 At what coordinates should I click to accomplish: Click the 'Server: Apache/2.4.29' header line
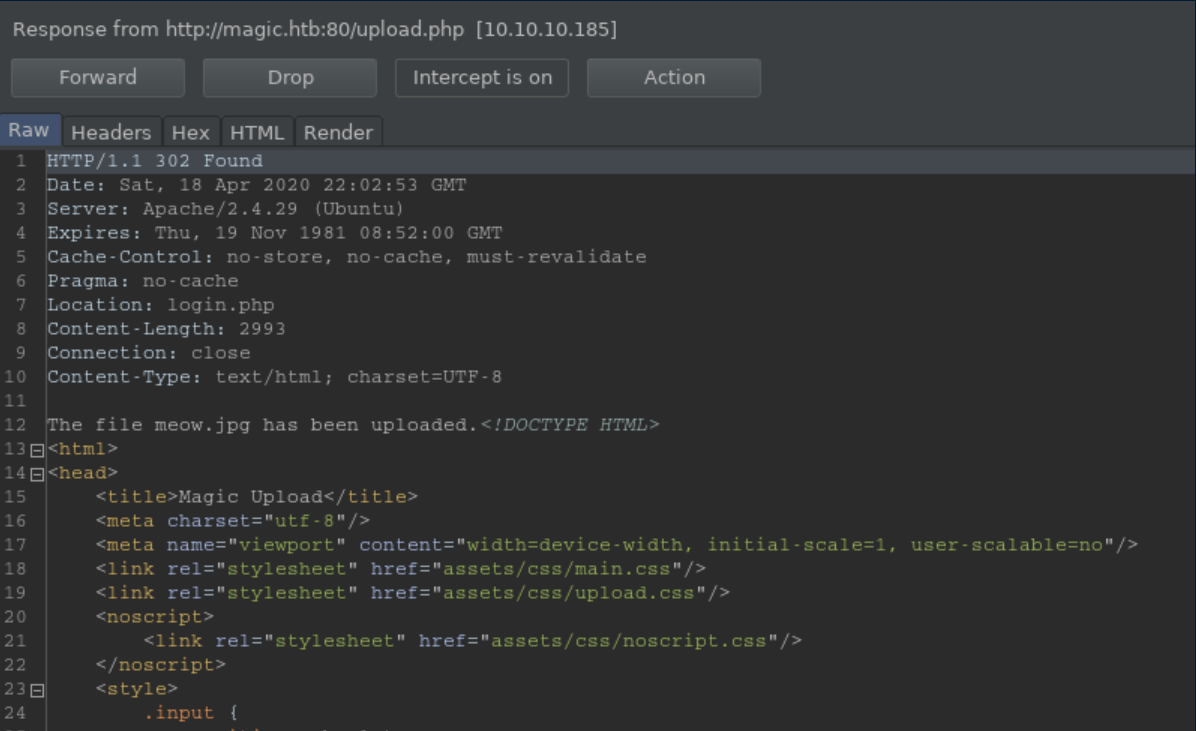[225, 209]
